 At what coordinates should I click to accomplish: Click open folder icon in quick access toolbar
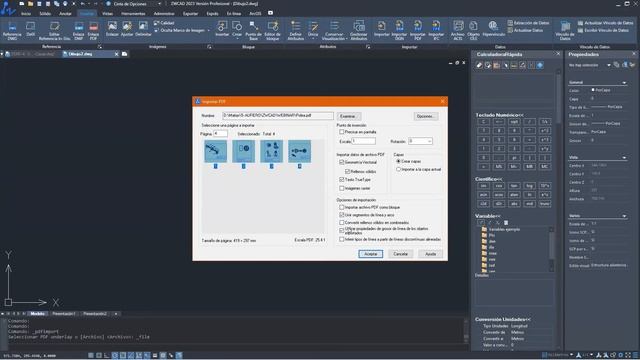click(x=31, y=4)
